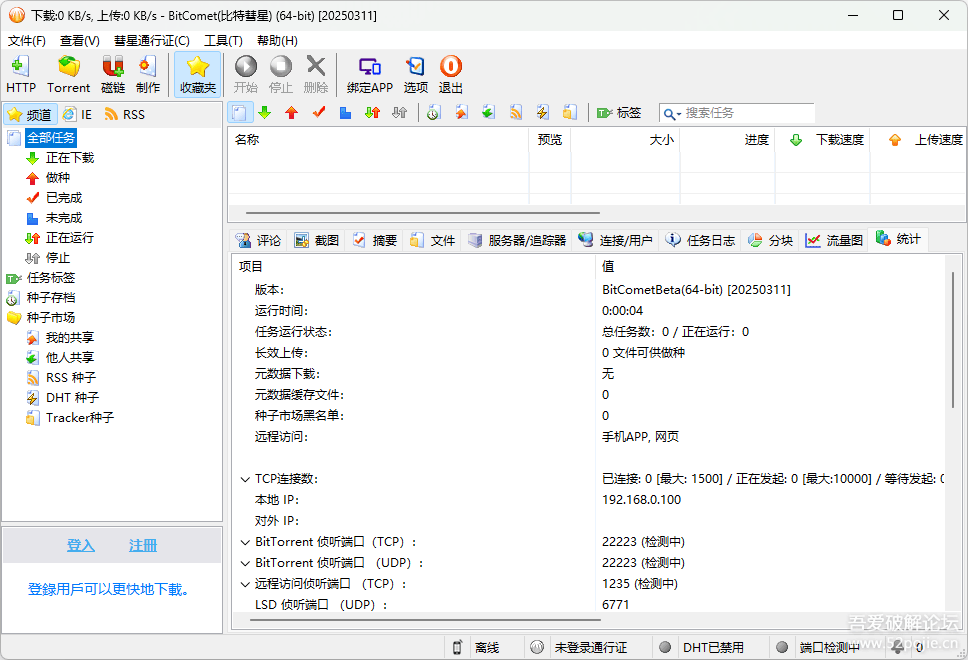This screenshot has height=660, width=968.
Task: Select 正在下載 in the sidebar tree
Action: click(70, 158)
